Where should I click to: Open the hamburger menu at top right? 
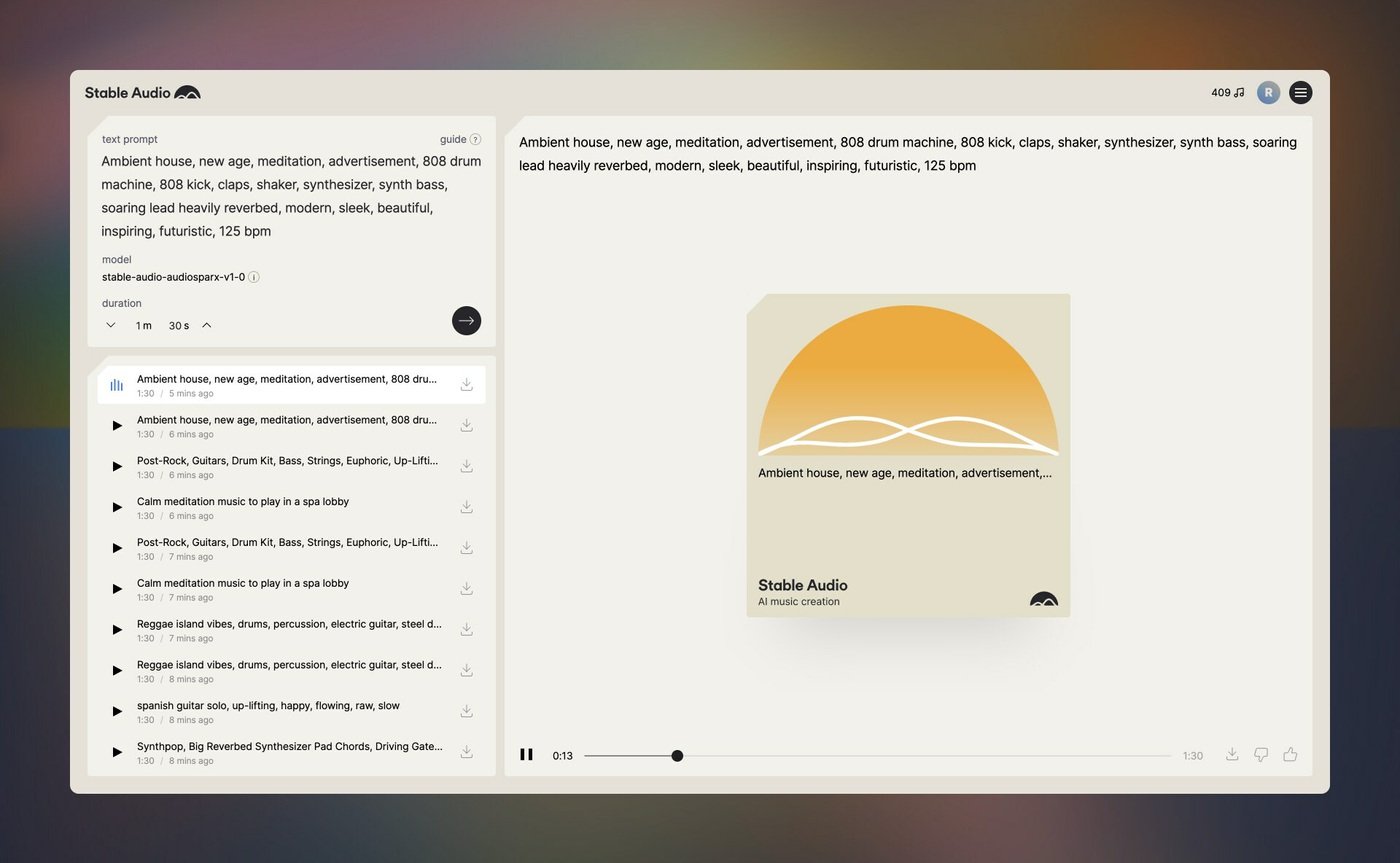pyautogui.click(x=1300, y=93)
